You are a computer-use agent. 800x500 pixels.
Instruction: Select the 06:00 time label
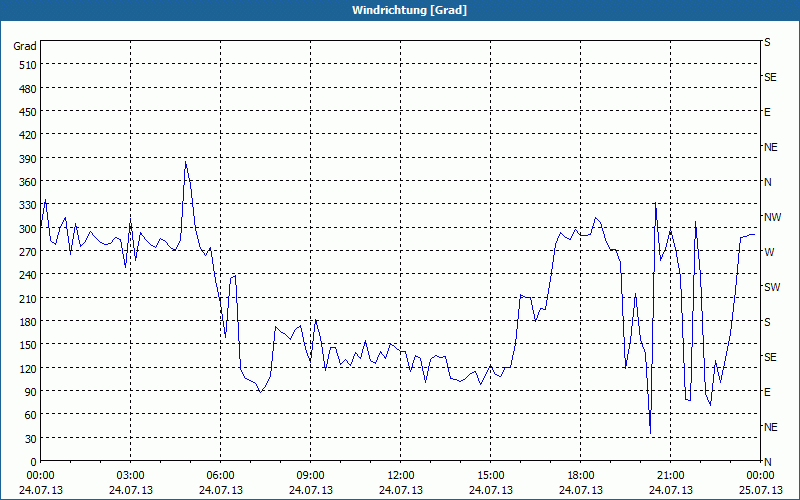tap(220, 476)
